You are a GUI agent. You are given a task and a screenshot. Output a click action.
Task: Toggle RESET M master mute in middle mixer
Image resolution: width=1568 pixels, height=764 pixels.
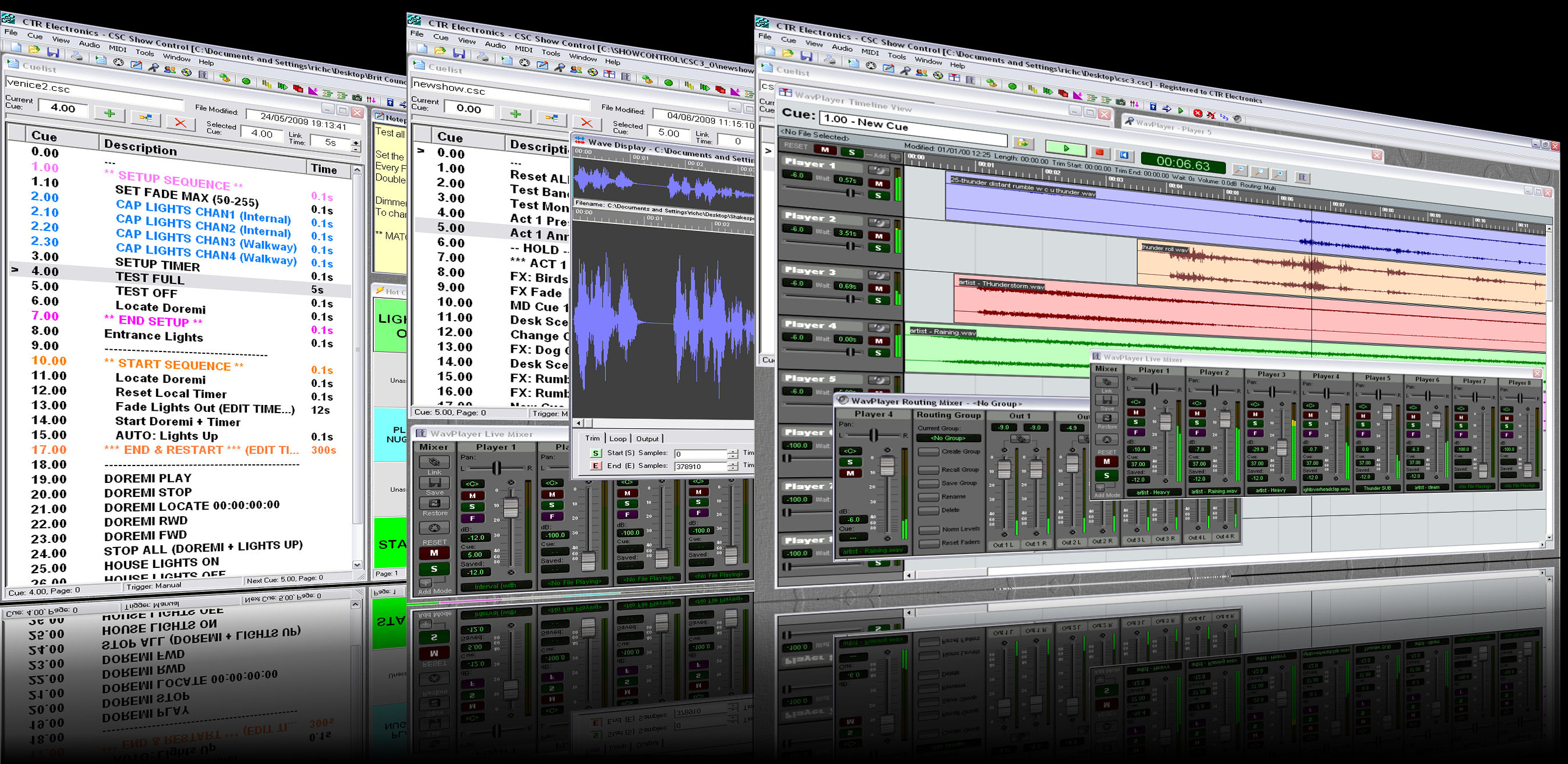point(434,553)
